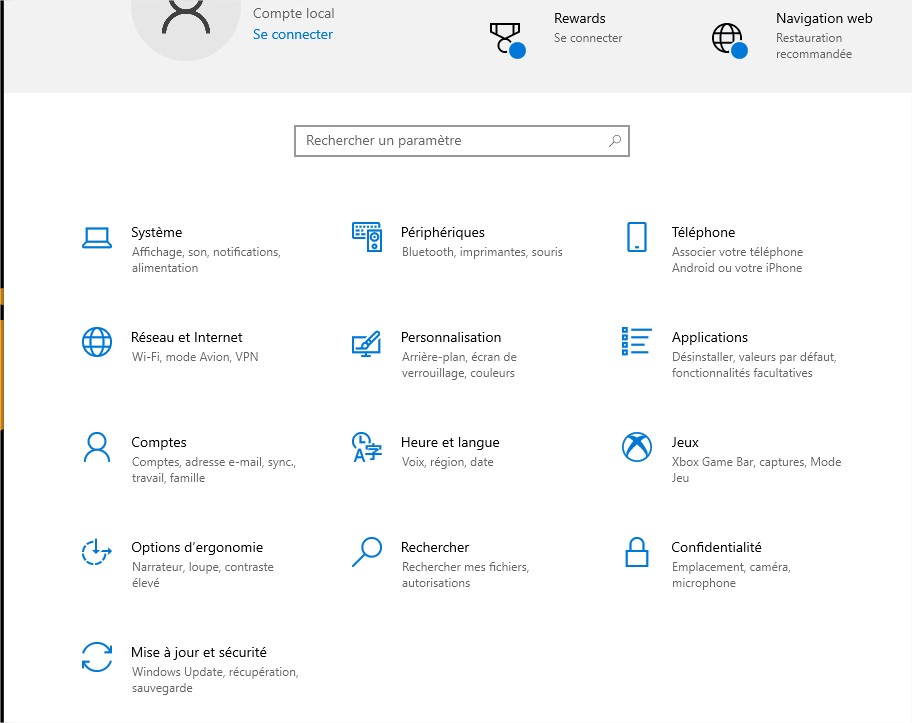912x723 pixels.
Task: Open the Comptes person icon
Action: [97, 447]
